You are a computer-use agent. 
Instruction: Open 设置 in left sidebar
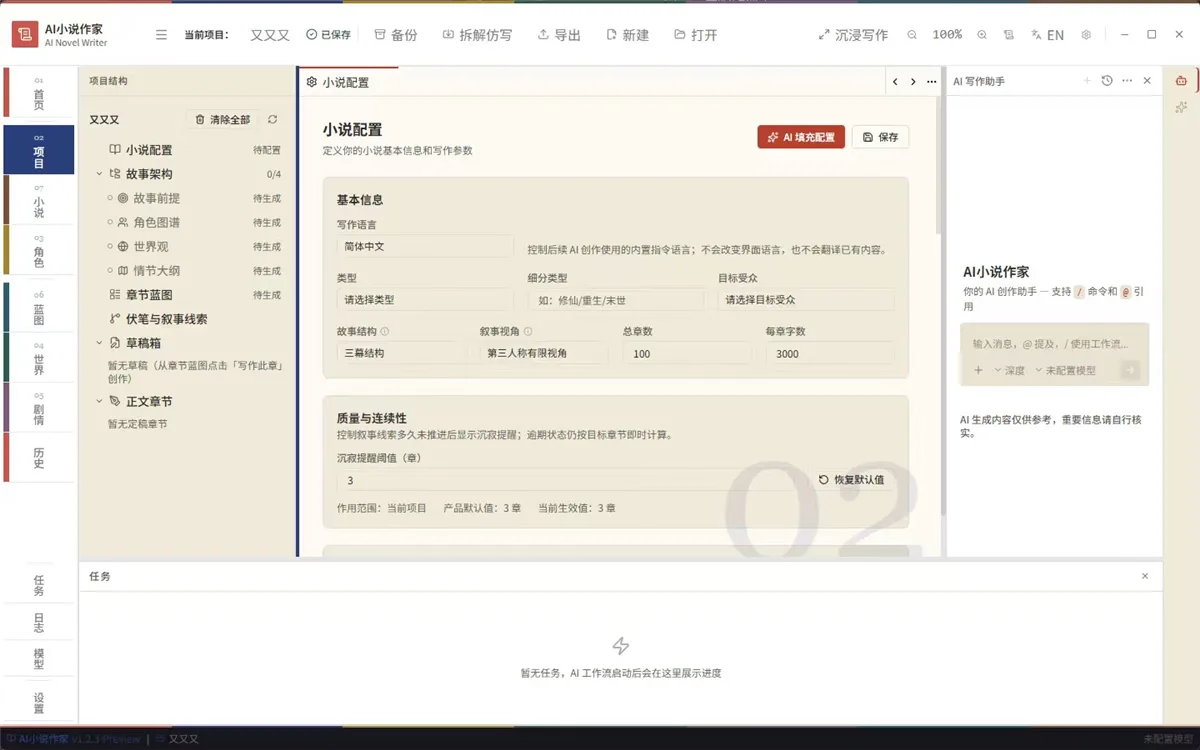click(x=39, y=702)
